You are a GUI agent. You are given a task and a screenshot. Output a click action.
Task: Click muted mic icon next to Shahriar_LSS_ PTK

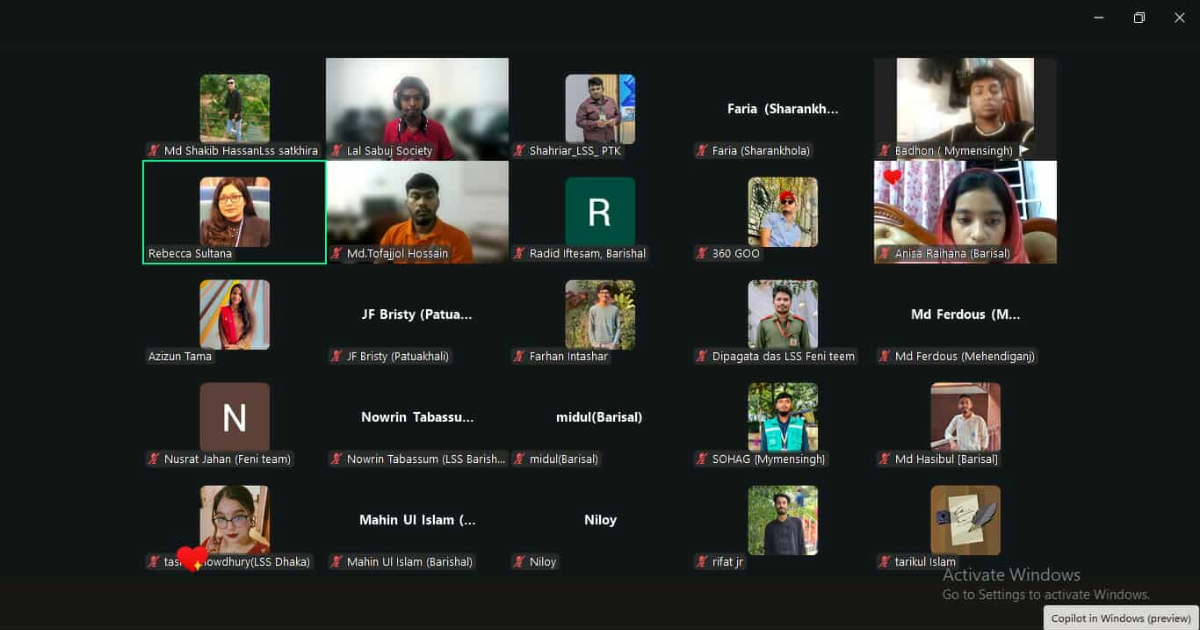[x=519, y=151]
